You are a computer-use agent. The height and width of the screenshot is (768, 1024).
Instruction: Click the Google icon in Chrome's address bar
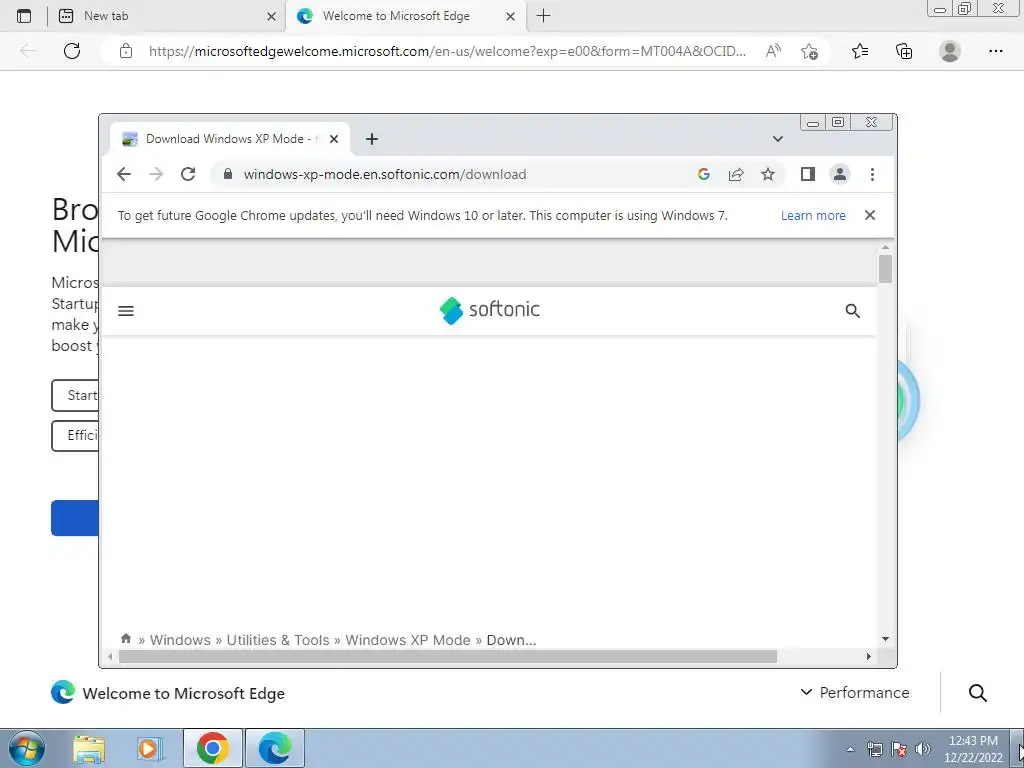point(703,174)
